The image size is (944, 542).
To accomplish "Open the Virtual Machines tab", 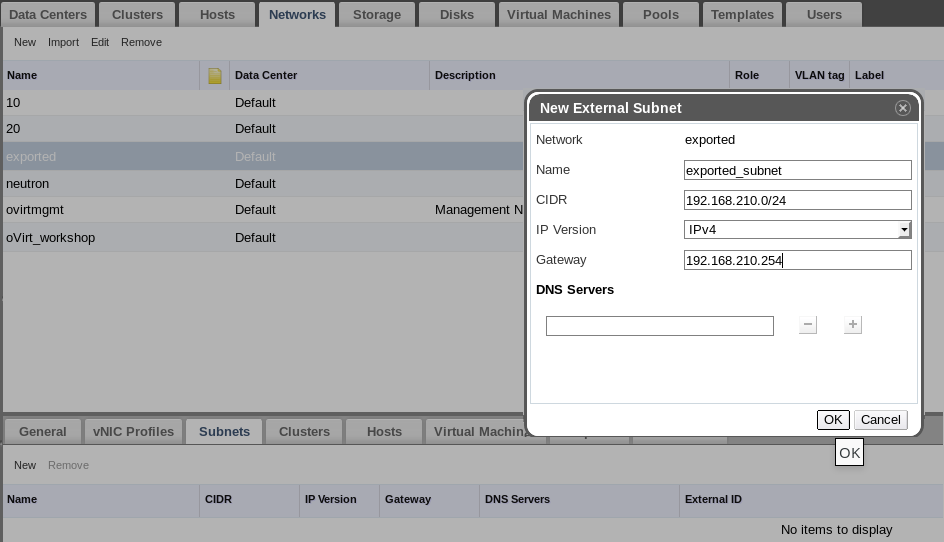I will (x=559, y=14).
